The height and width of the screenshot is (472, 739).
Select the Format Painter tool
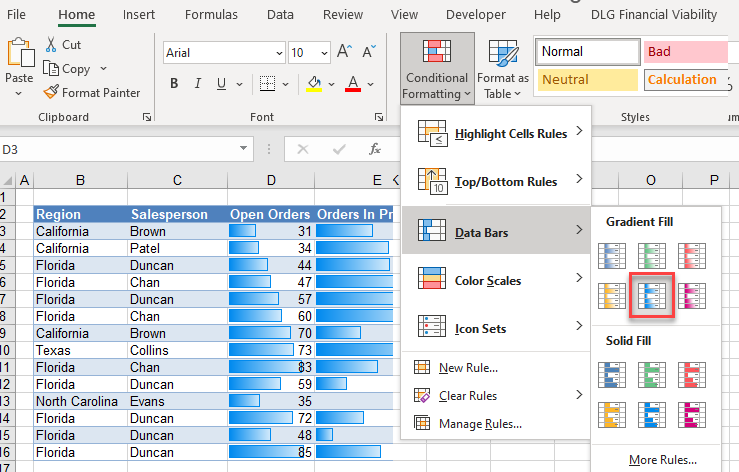(x=92, y=93)
